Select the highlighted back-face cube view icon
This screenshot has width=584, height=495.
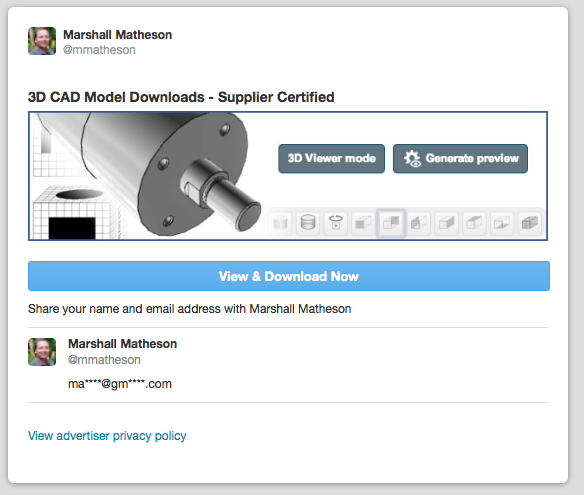[x=391, y=223]
